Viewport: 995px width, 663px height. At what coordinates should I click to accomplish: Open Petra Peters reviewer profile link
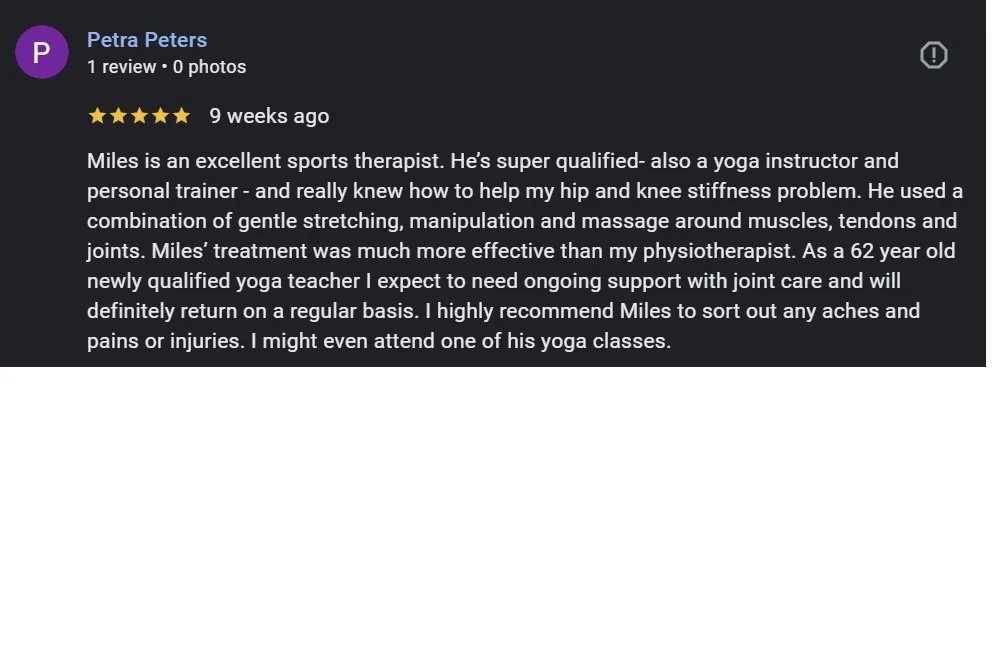147,40
